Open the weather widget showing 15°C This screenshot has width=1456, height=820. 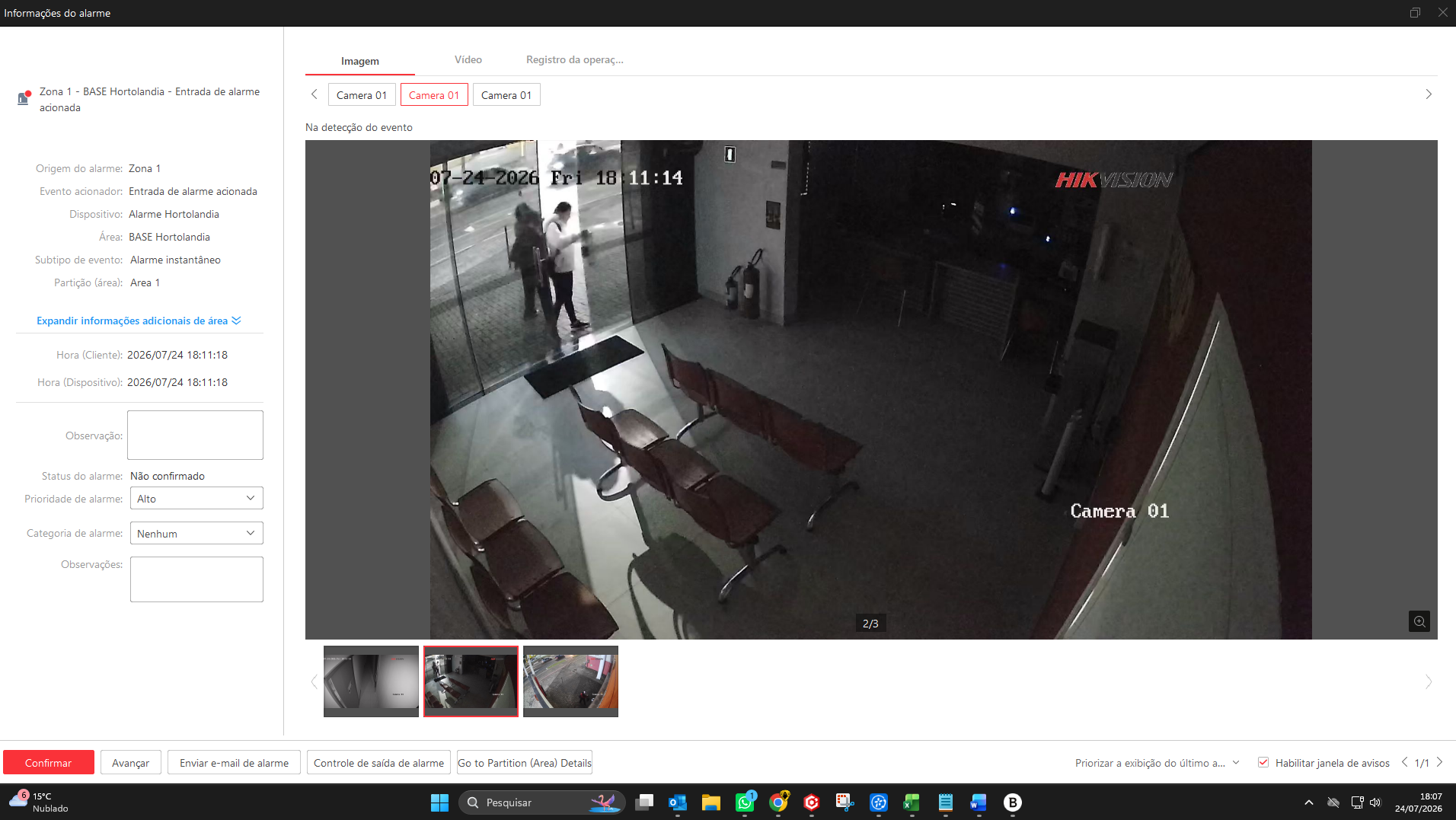point(39,802)
